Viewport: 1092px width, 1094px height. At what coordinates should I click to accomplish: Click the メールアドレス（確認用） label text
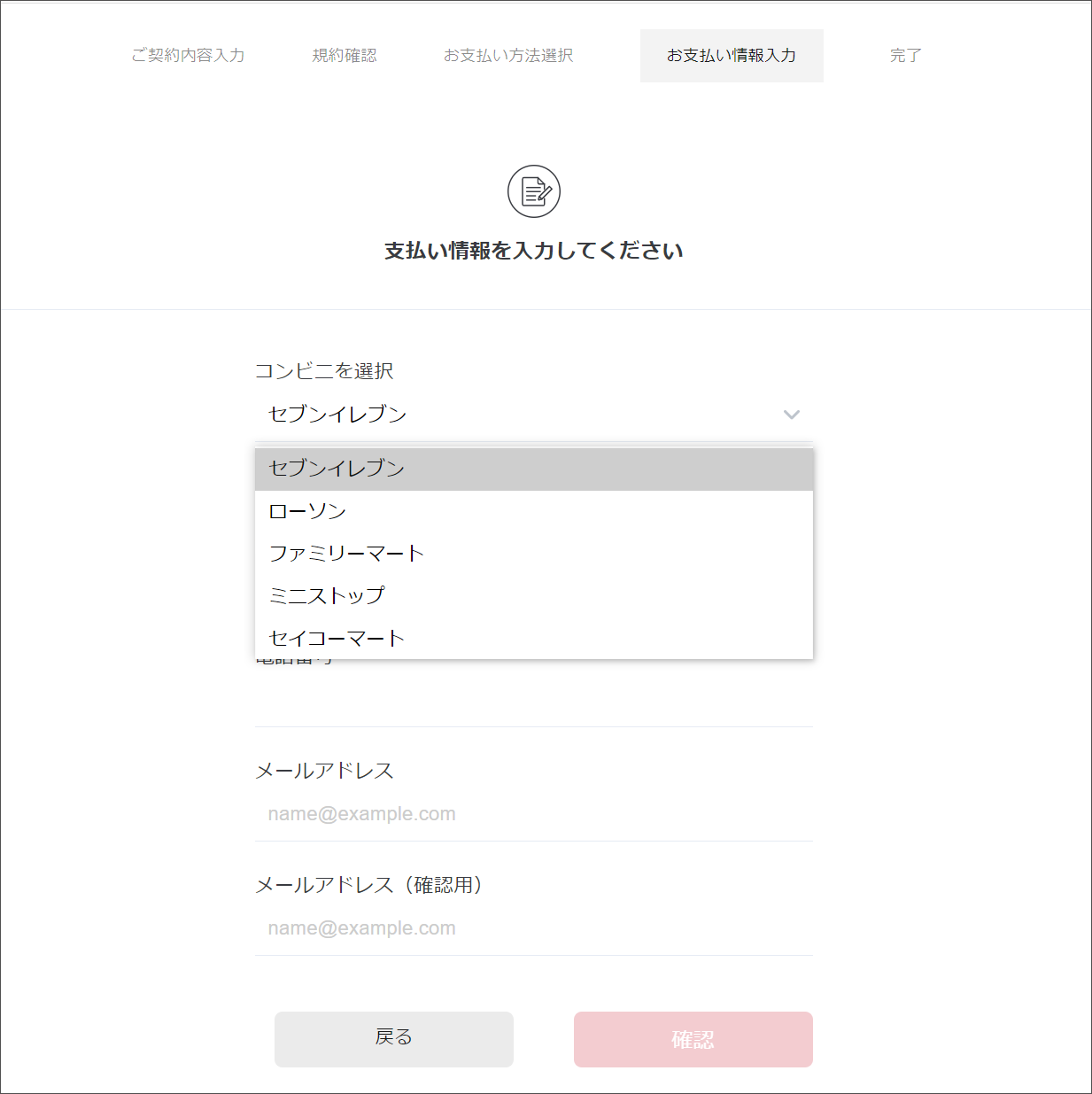coord(368,885)
